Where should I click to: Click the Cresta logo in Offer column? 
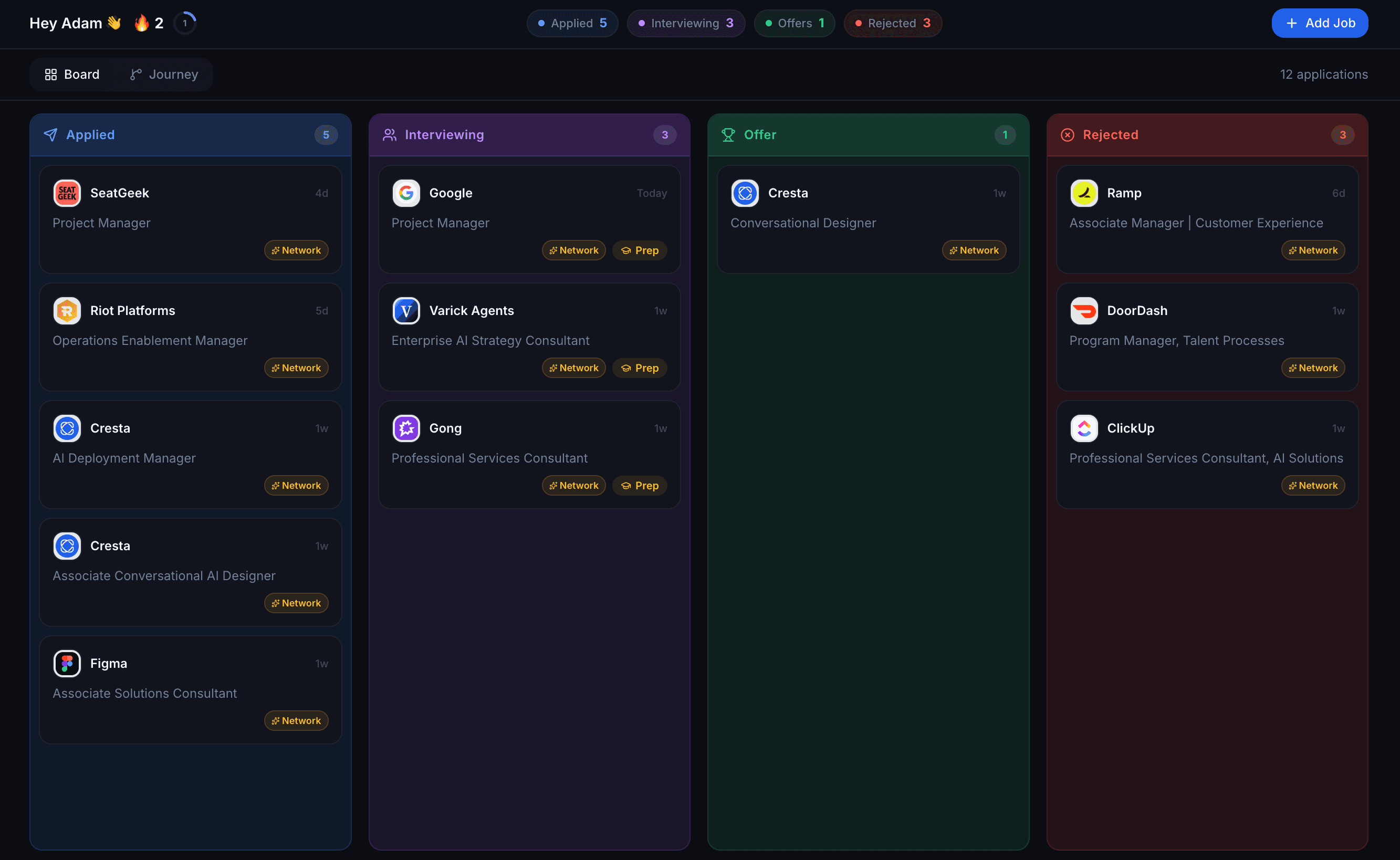[745, 193]
